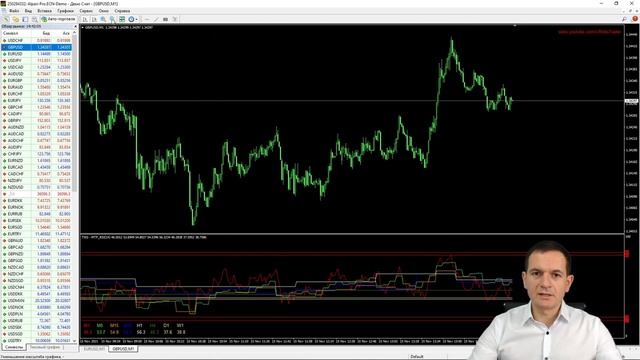Select the highlighted GBPUSD row
Image resolution: width=640 pixels, height=360 pixels.
[x=37, y=47]
